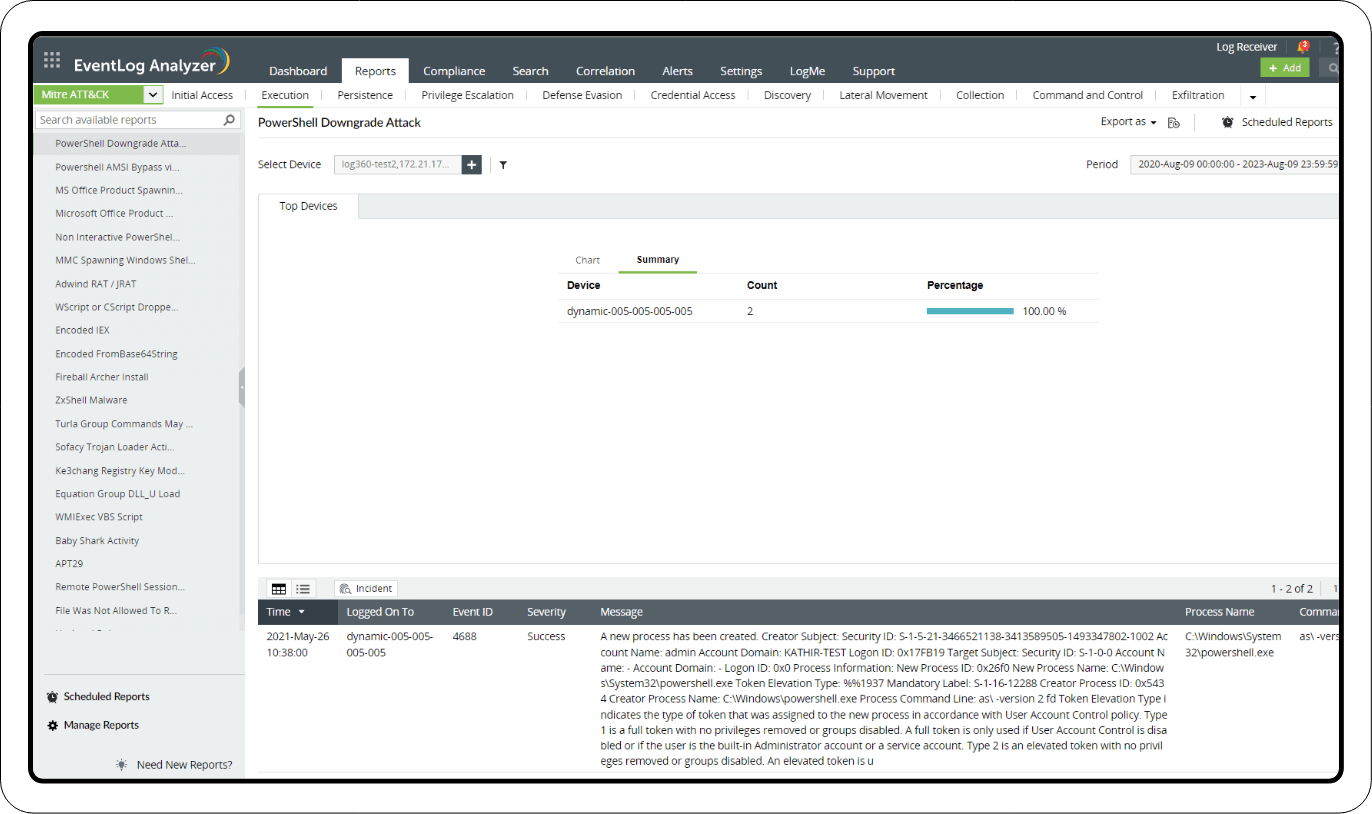
Task: Open the Powershell AMSI Bypass report
Action: (117, 167)
